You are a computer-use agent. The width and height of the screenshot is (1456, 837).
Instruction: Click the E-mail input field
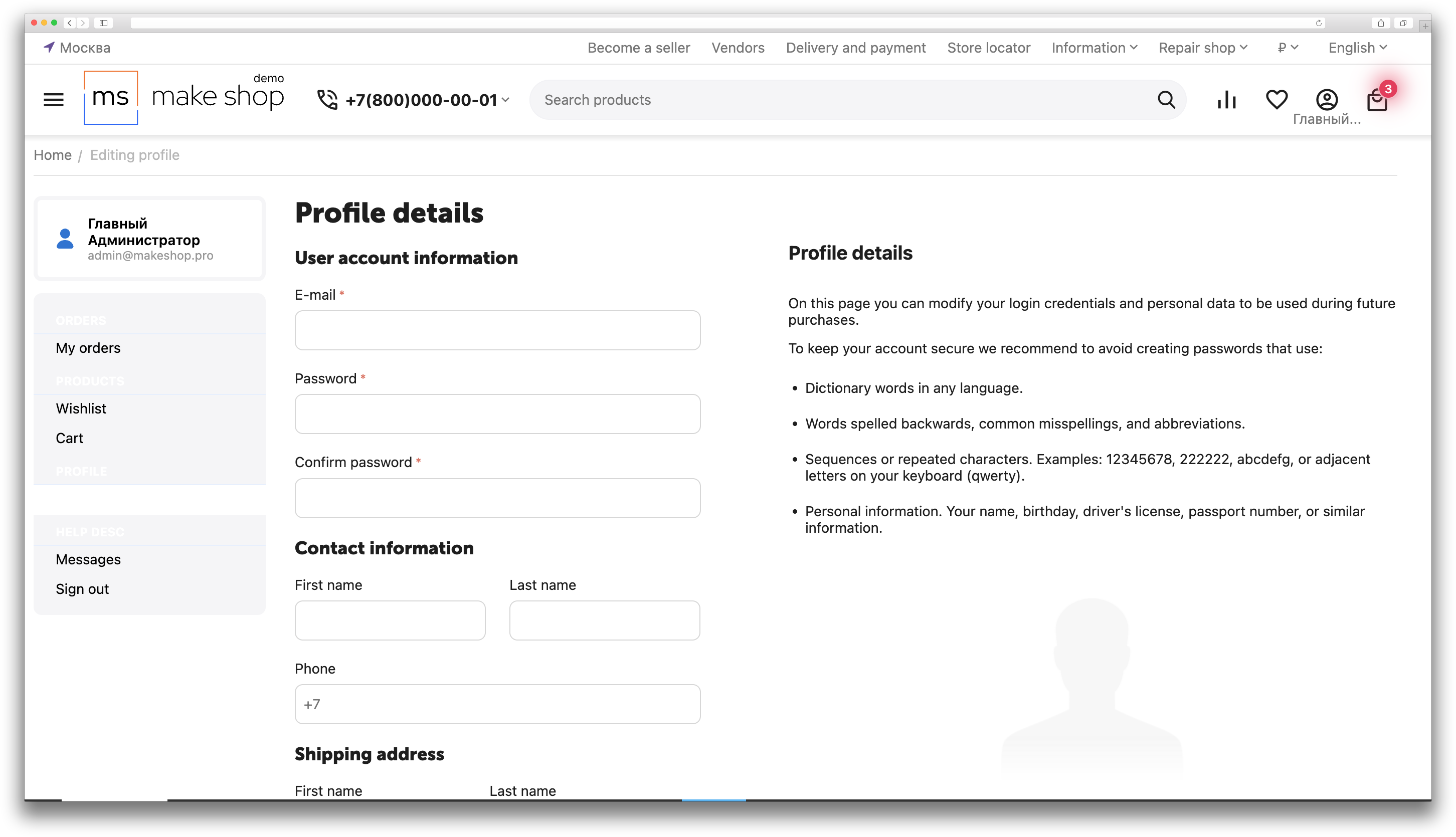pos(497,331)
